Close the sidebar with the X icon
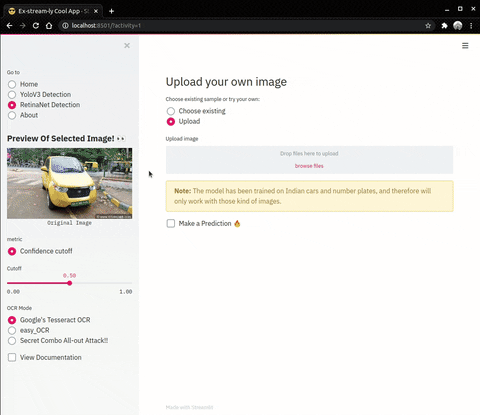Image resolution: width=480 pixels, height=415 pixels. (127, 46)
